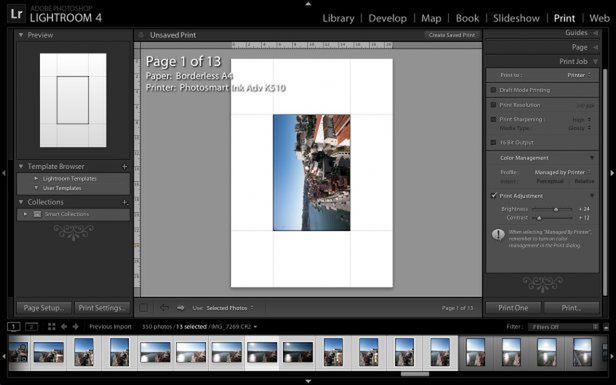This screenshot has height=385, width=616.
Task: Click the filmstrip grid view icon
Action: (x=51, y=326)
